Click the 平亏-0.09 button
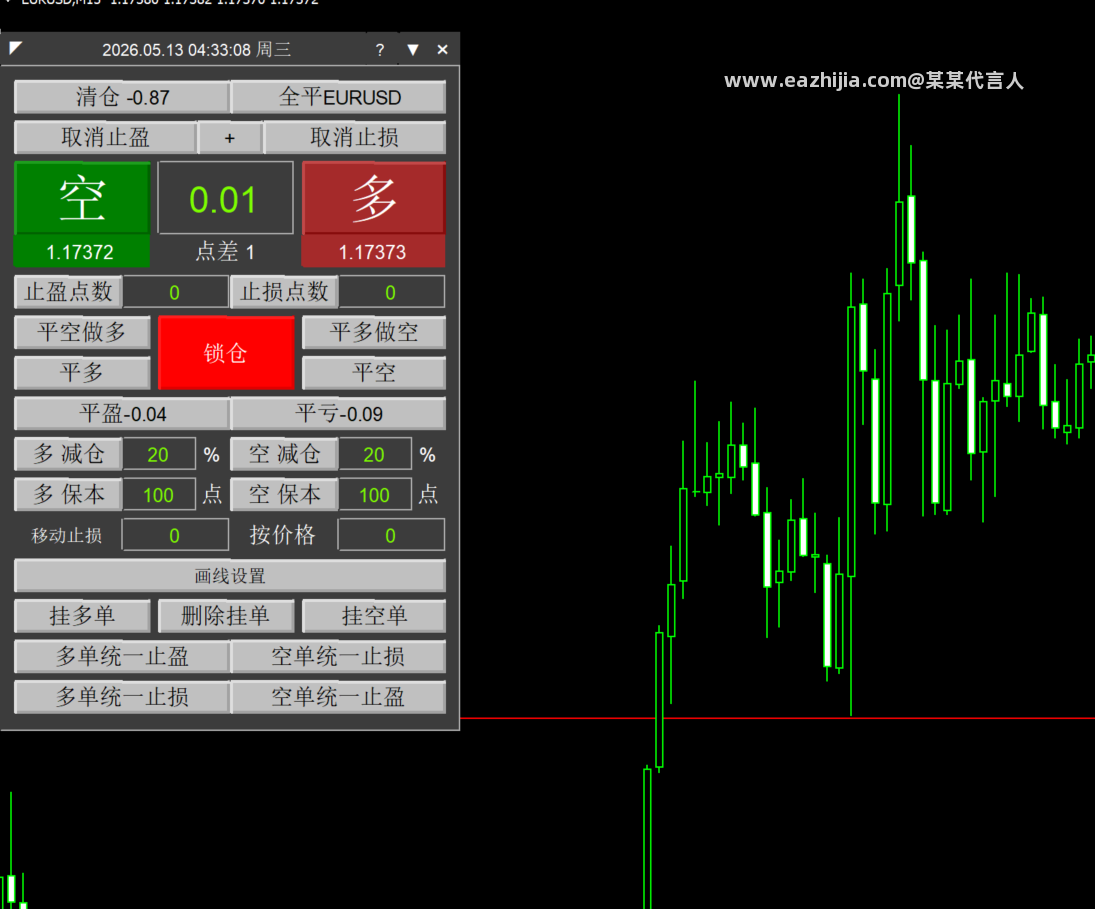Screen dimensions: 1095x909 pyautogui.click(x=339, y=413)
